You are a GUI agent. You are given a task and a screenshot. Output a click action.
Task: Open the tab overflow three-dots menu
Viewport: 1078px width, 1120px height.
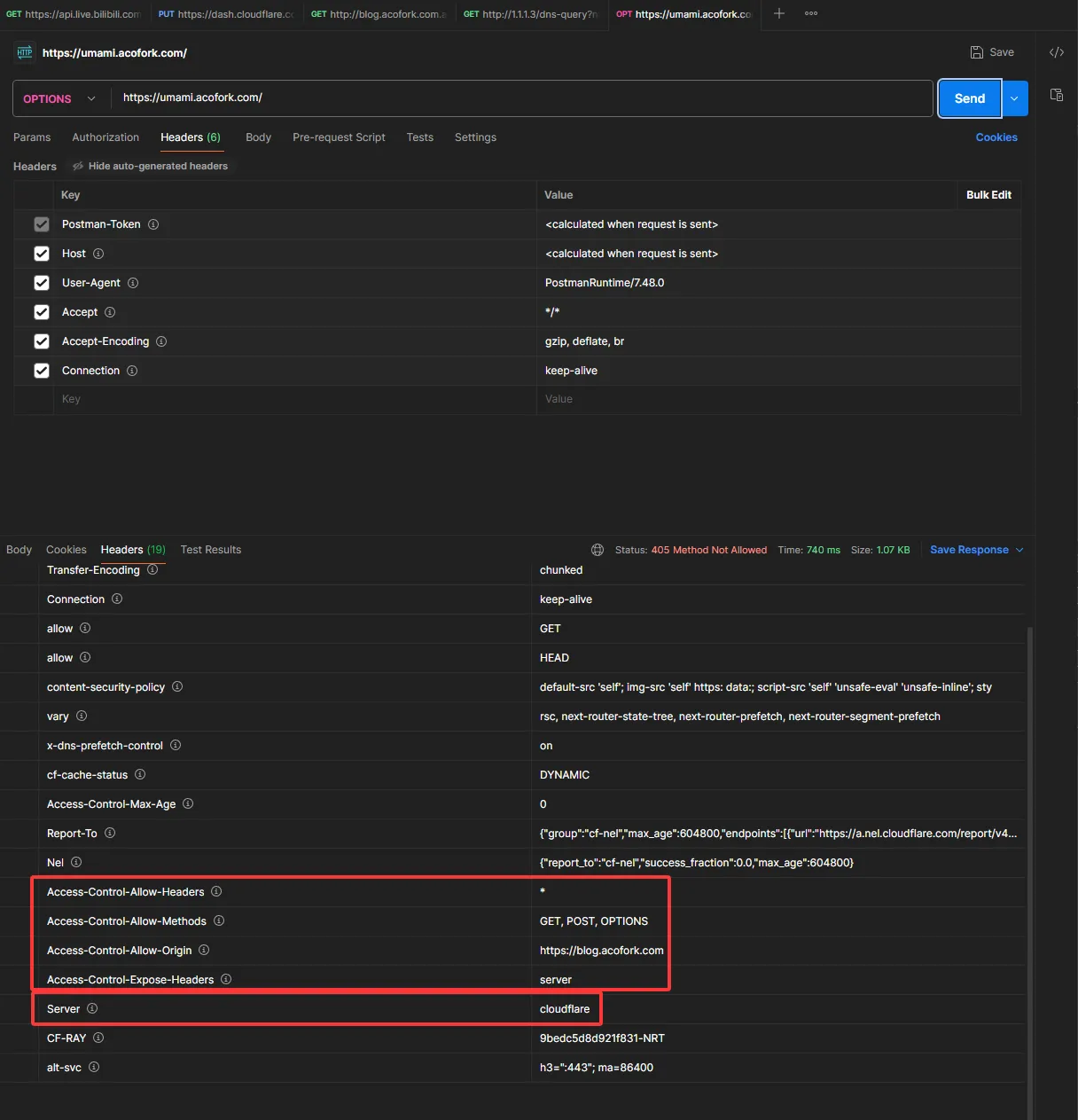coord(811,13)
